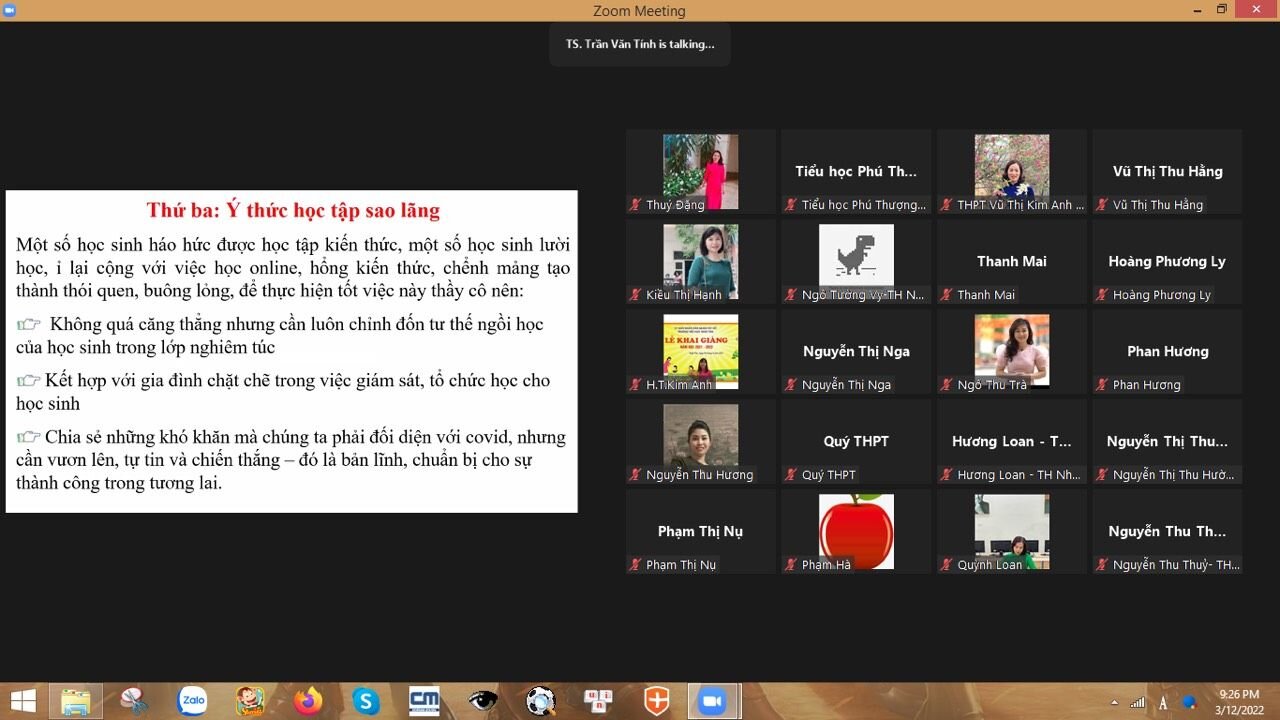
Task: Launch Firefox from the taskbar
Action: pyautogui.click(x=308, y=701)
